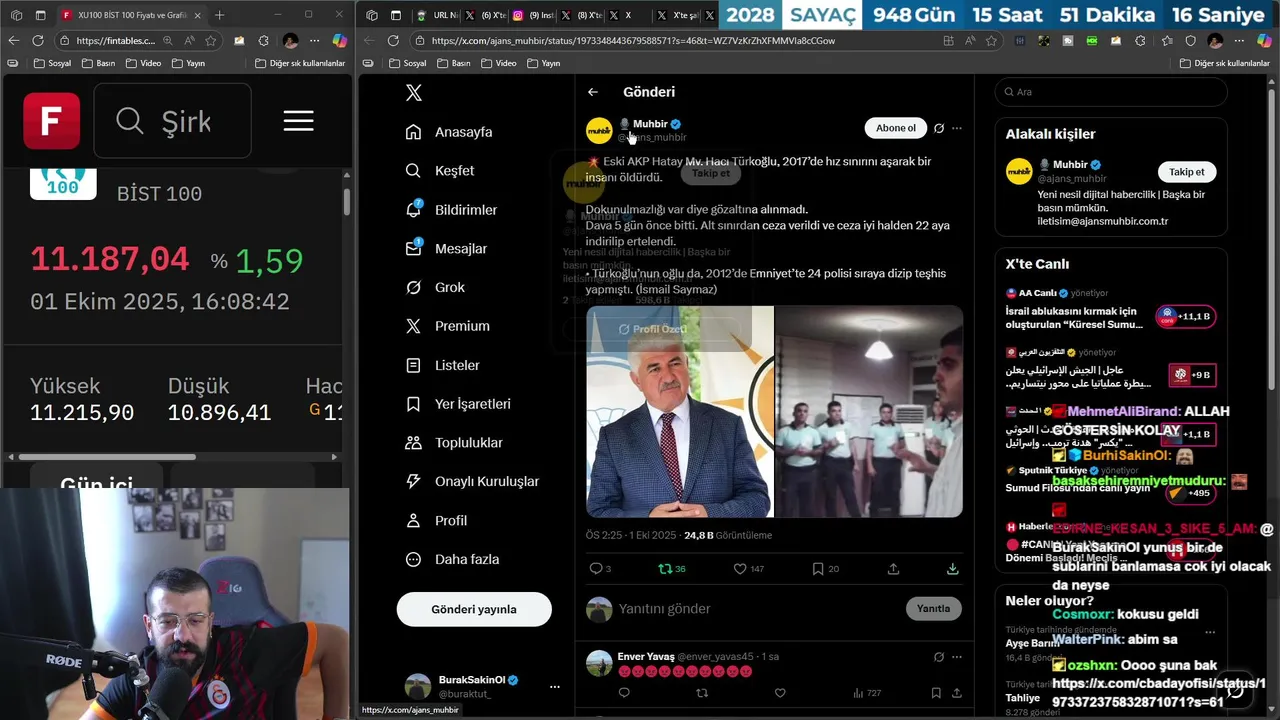1280x720 pixels.
Task: Open the extensions puzzle icon in the Fintables window
Action: pos(263,41)
